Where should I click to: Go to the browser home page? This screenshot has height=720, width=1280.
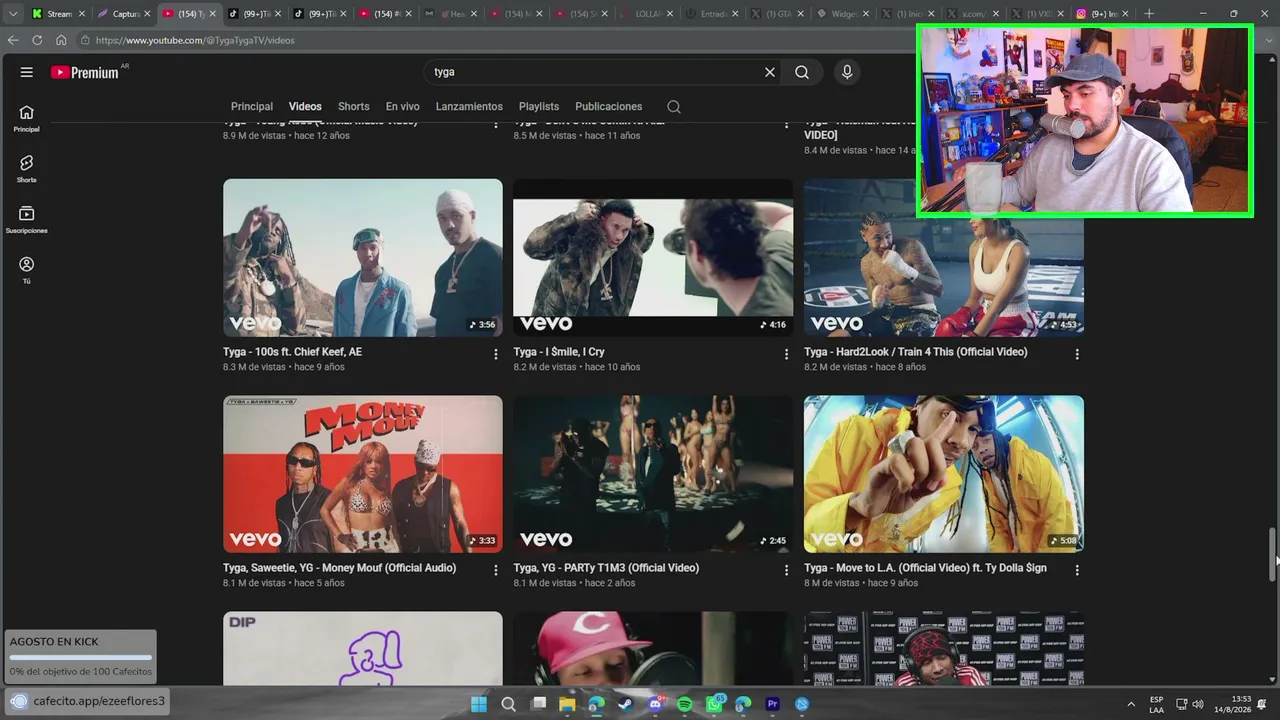click(61, 40)
